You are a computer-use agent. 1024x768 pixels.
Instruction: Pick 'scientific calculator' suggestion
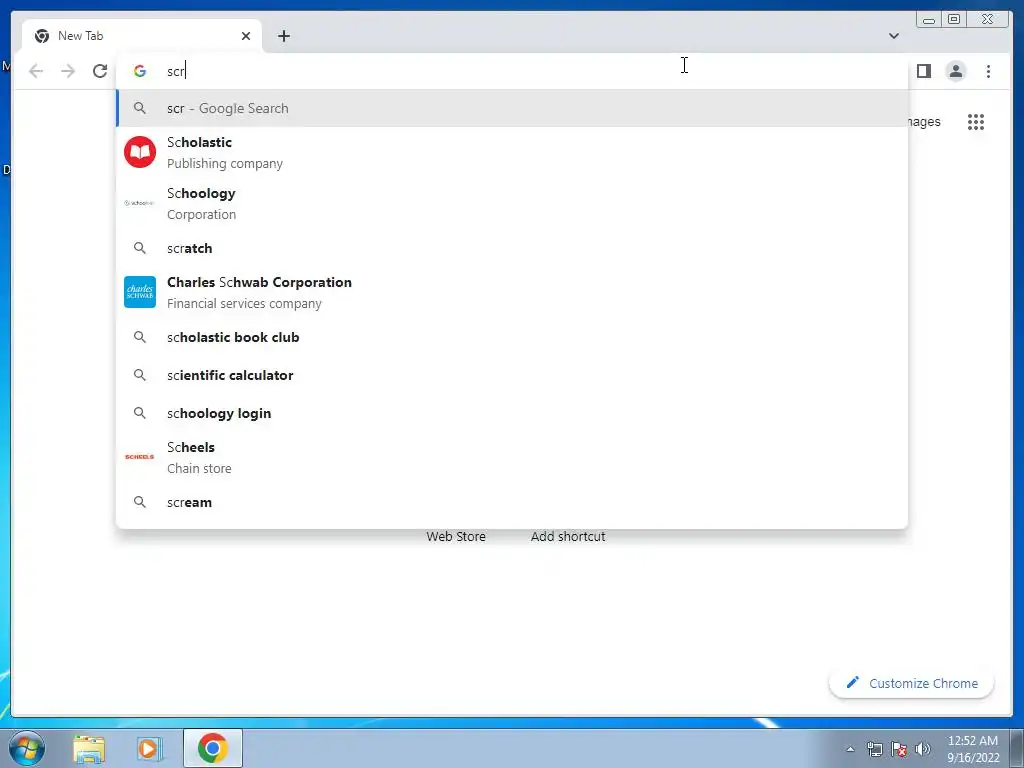coord(512,375)
